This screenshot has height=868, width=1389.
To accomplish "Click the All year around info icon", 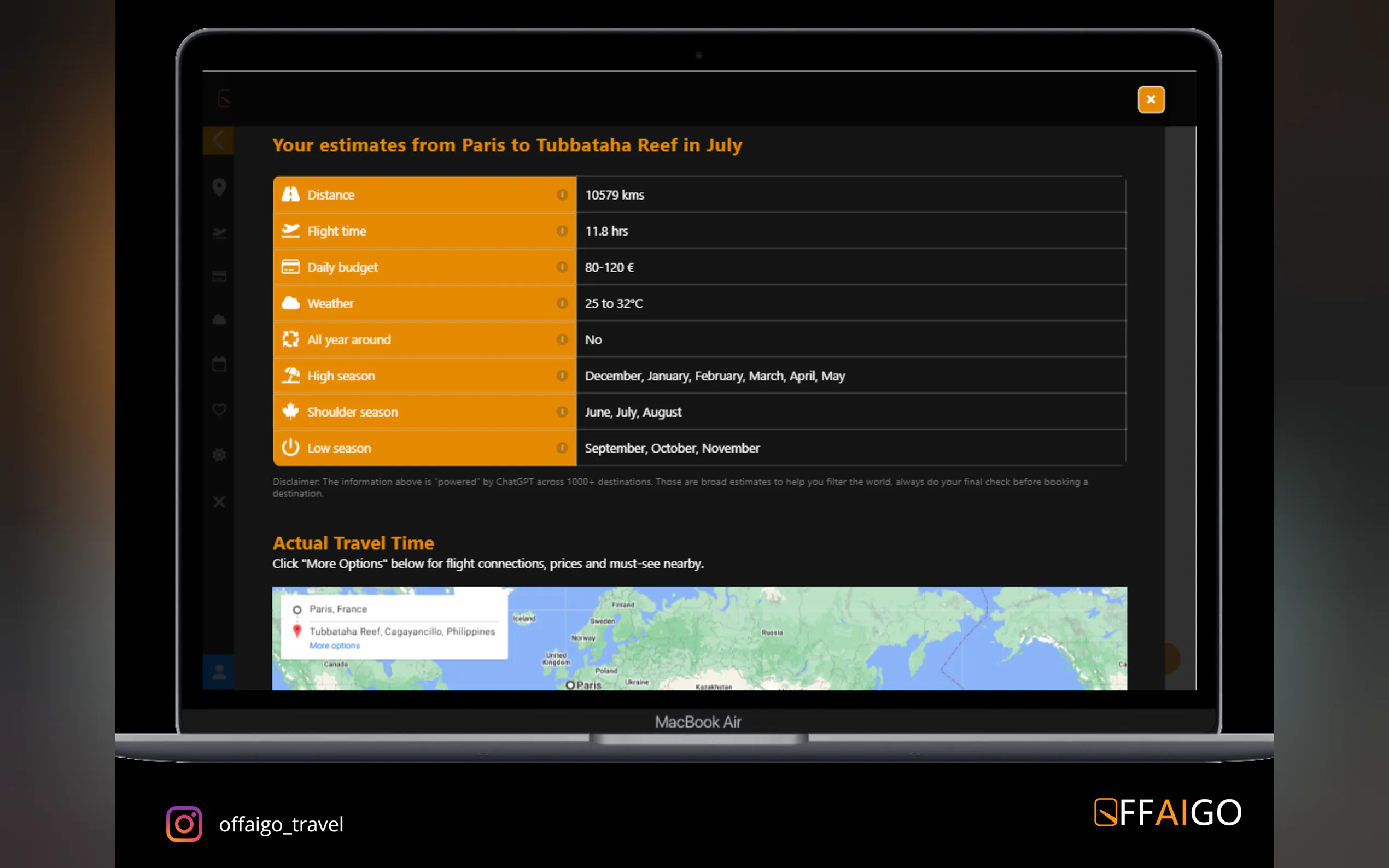I will coord(562,339).
